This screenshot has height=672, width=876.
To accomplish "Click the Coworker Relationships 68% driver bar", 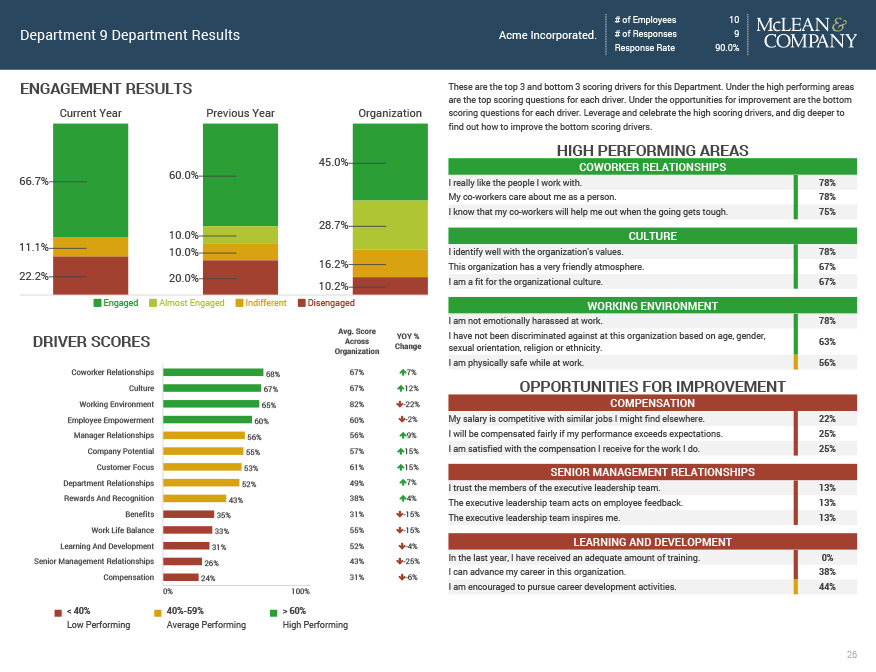I will (212, 373).
